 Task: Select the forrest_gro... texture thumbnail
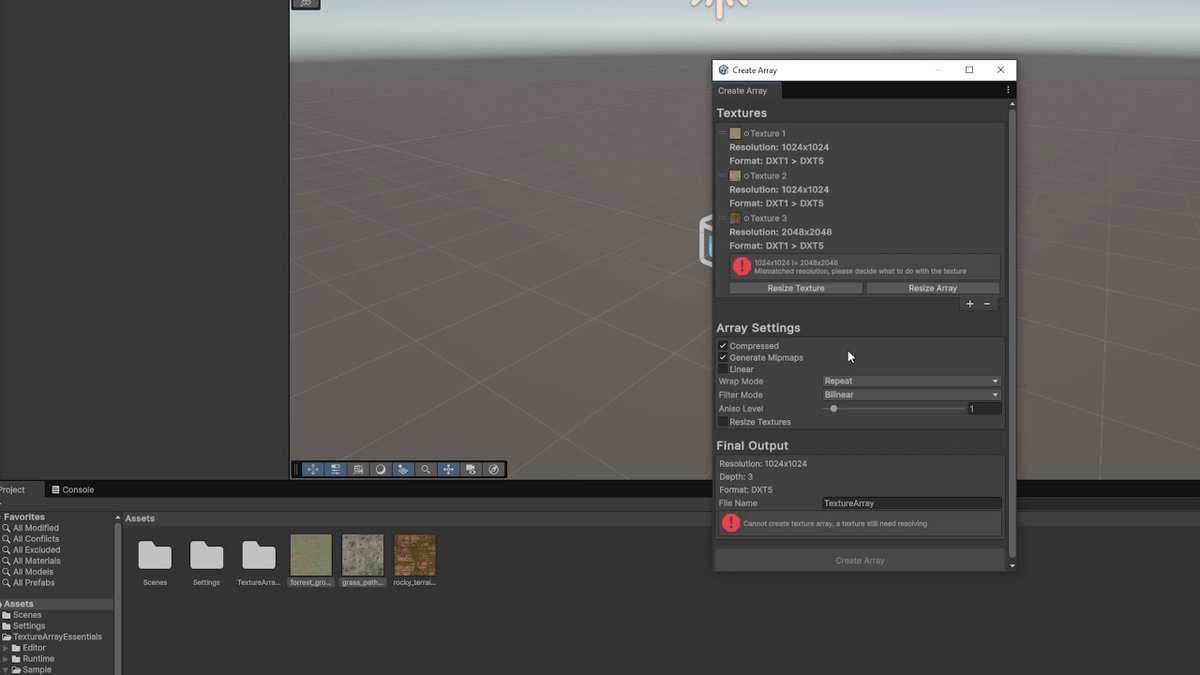(x=310, y=554)
